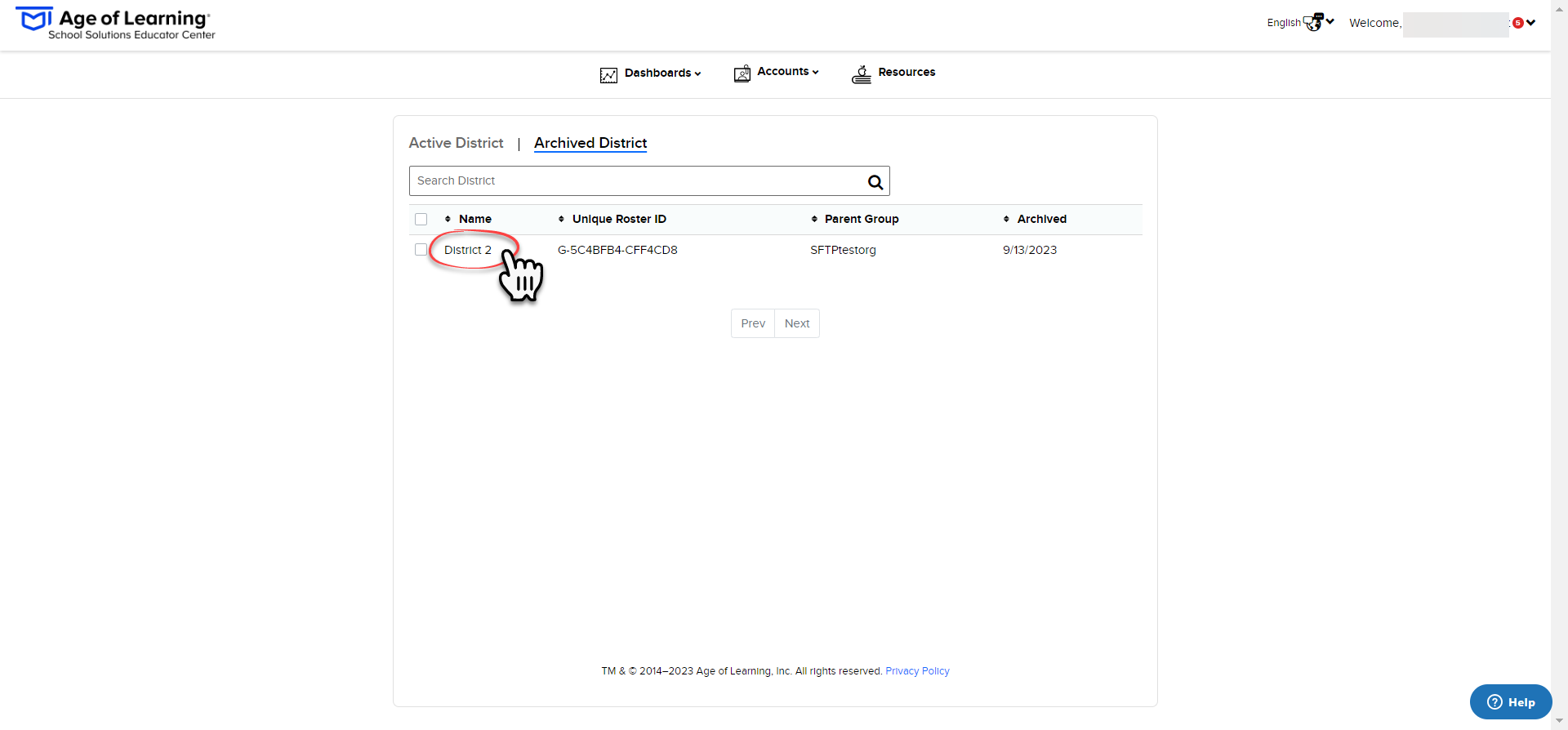Check the District 2 row checkbox
1568x730 pixels.
pyautogui.click(x=421, y=250)
